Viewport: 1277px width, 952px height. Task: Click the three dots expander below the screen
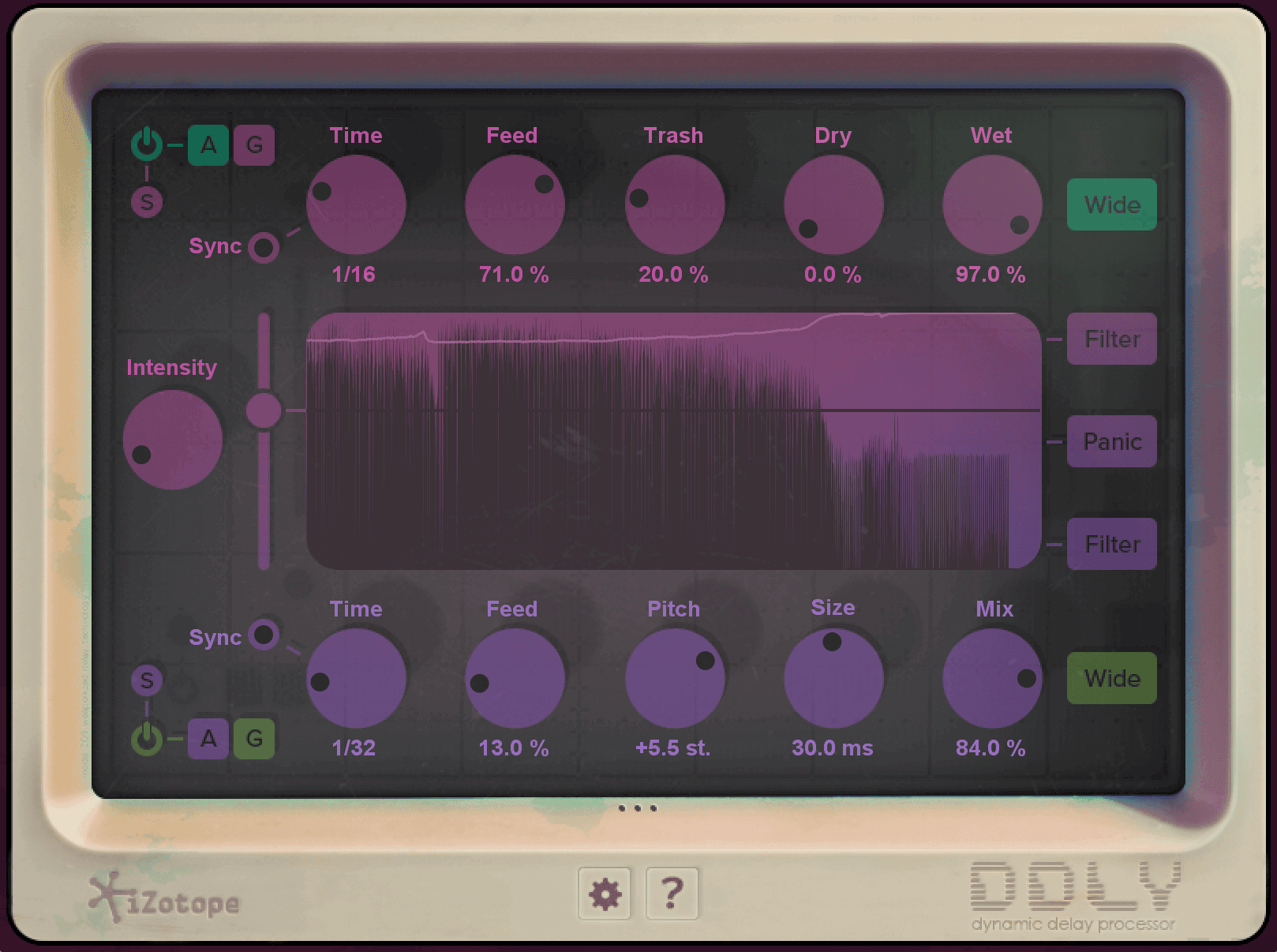[638, 808]
